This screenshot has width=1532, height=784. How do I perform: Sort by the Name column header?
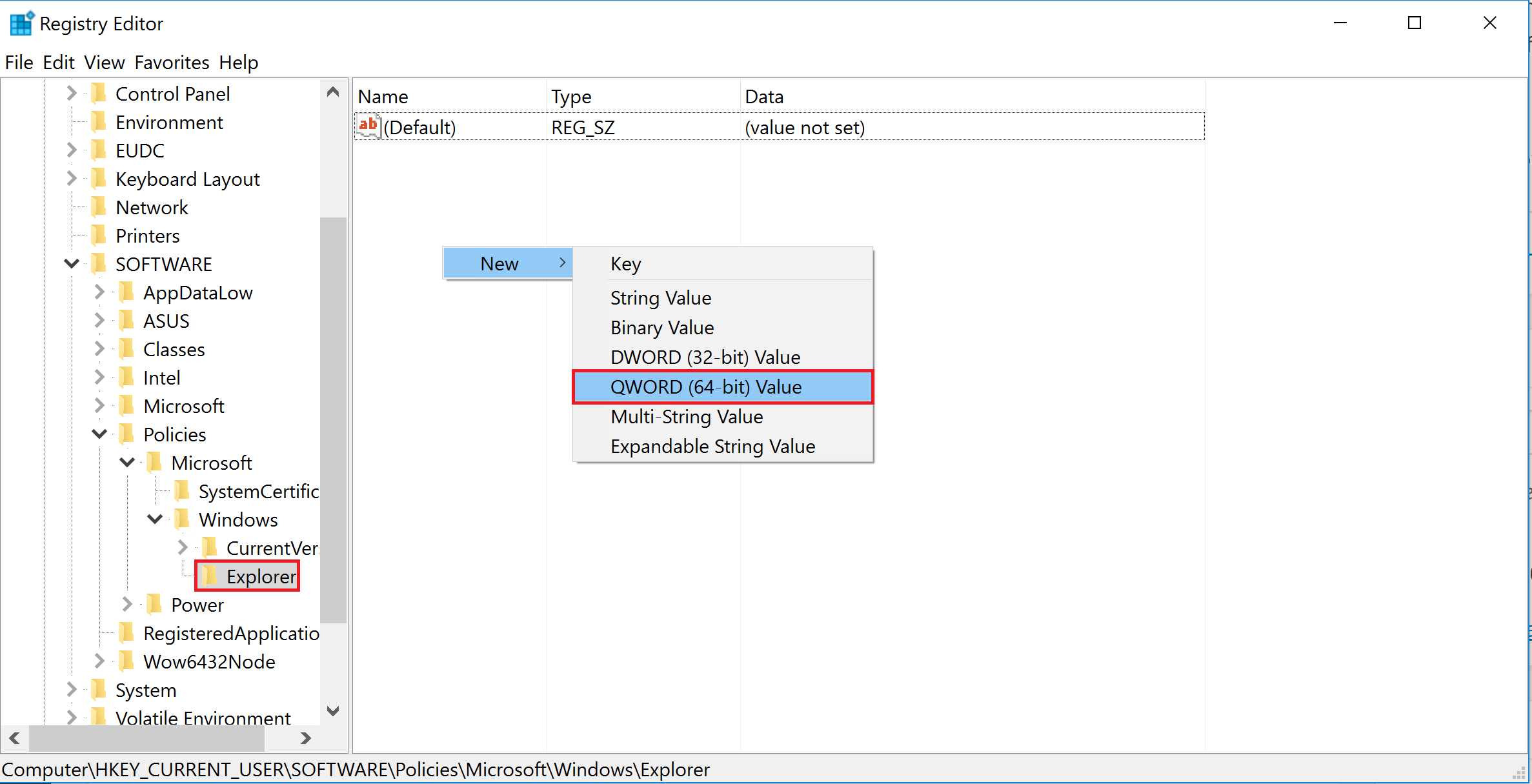(x=450, y=97)
